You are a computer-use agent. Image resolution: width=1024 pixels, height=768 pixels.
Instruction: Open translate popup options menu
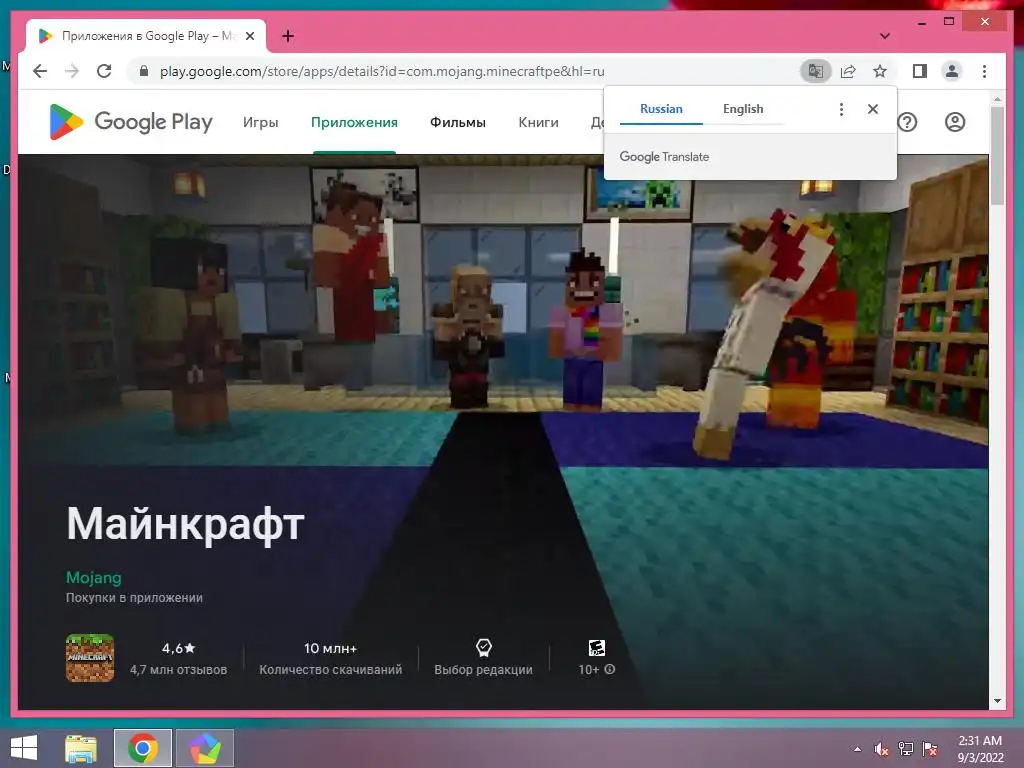841,109
